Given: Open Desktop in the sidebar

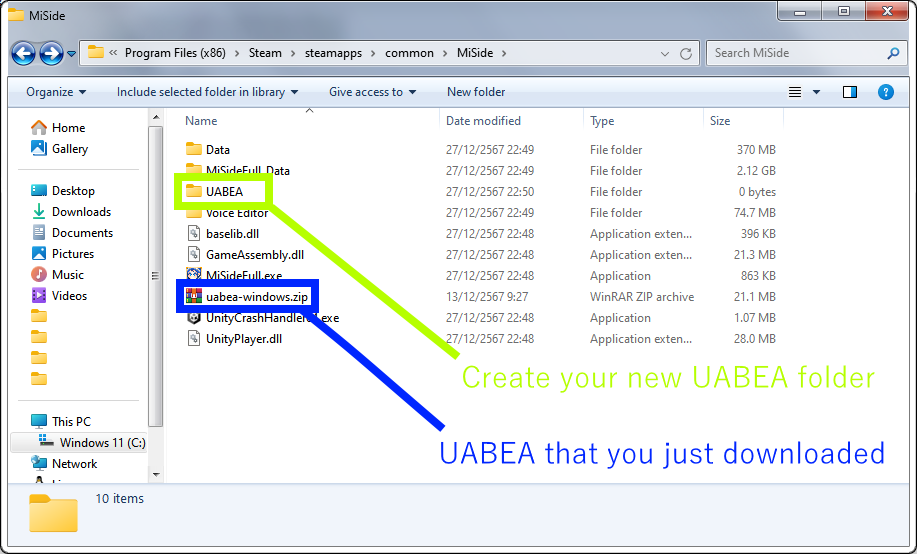Looking at the screenshot, I should 63,191.
